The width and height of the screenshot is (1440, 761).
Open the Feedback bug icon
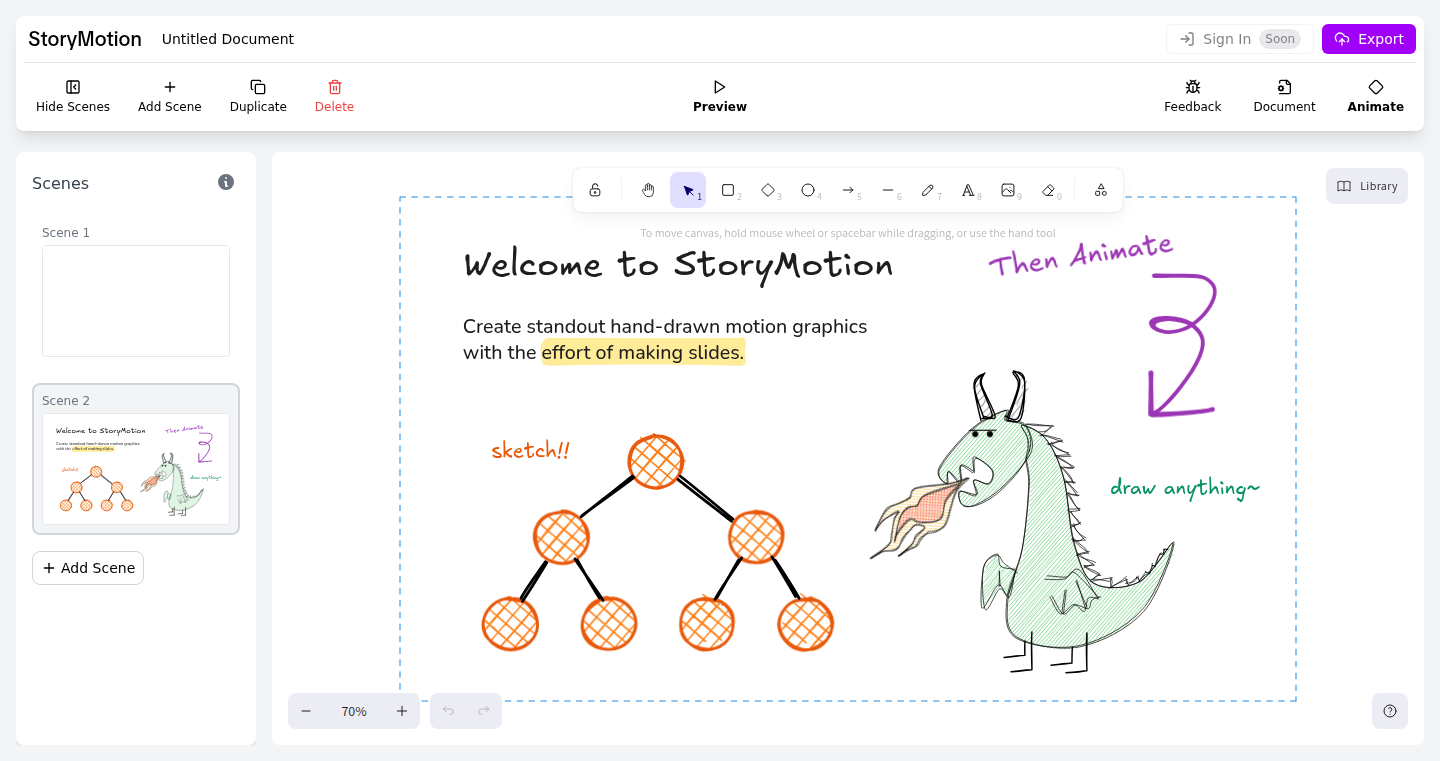(x=1193, y=96)
